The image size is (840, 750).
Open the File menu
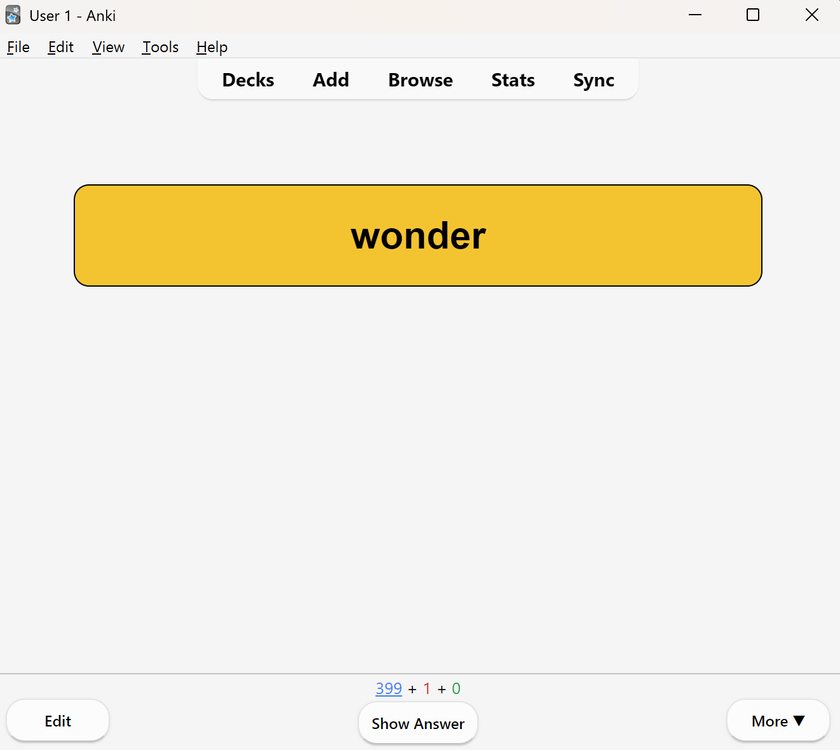(18, 47)
